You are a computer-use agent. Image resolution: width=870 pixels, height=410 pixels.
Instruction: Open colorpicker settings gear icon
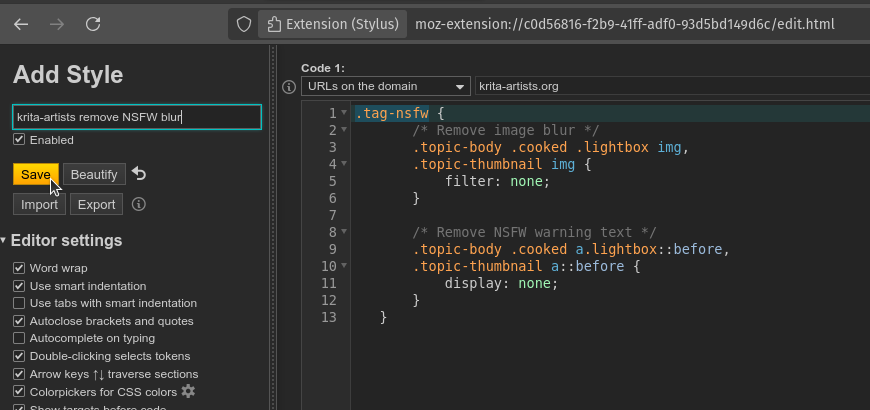pos(188,391)
